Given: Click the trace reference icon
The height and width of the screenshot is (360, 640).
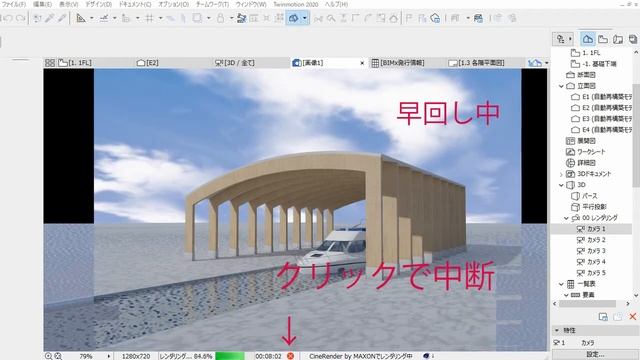Looking at the screenshot, I should (242, 18).
